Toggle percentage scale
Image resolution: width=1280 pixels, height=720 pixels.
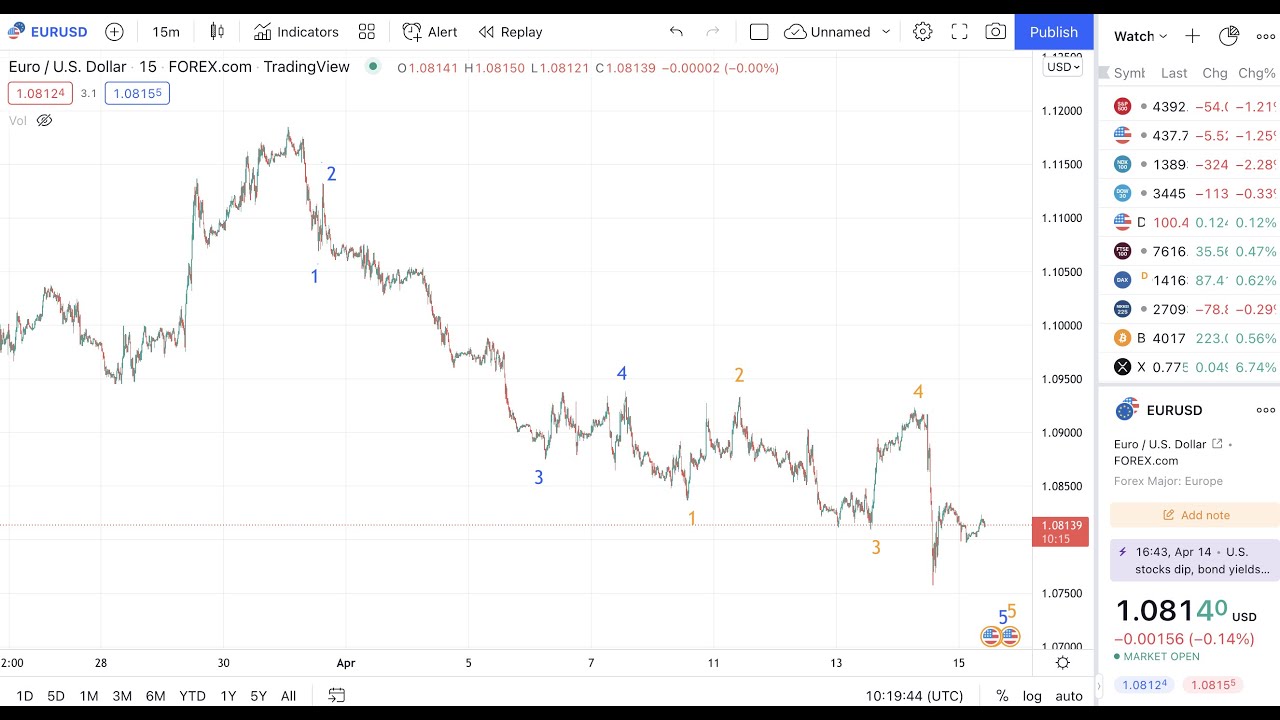(1002, 696)
